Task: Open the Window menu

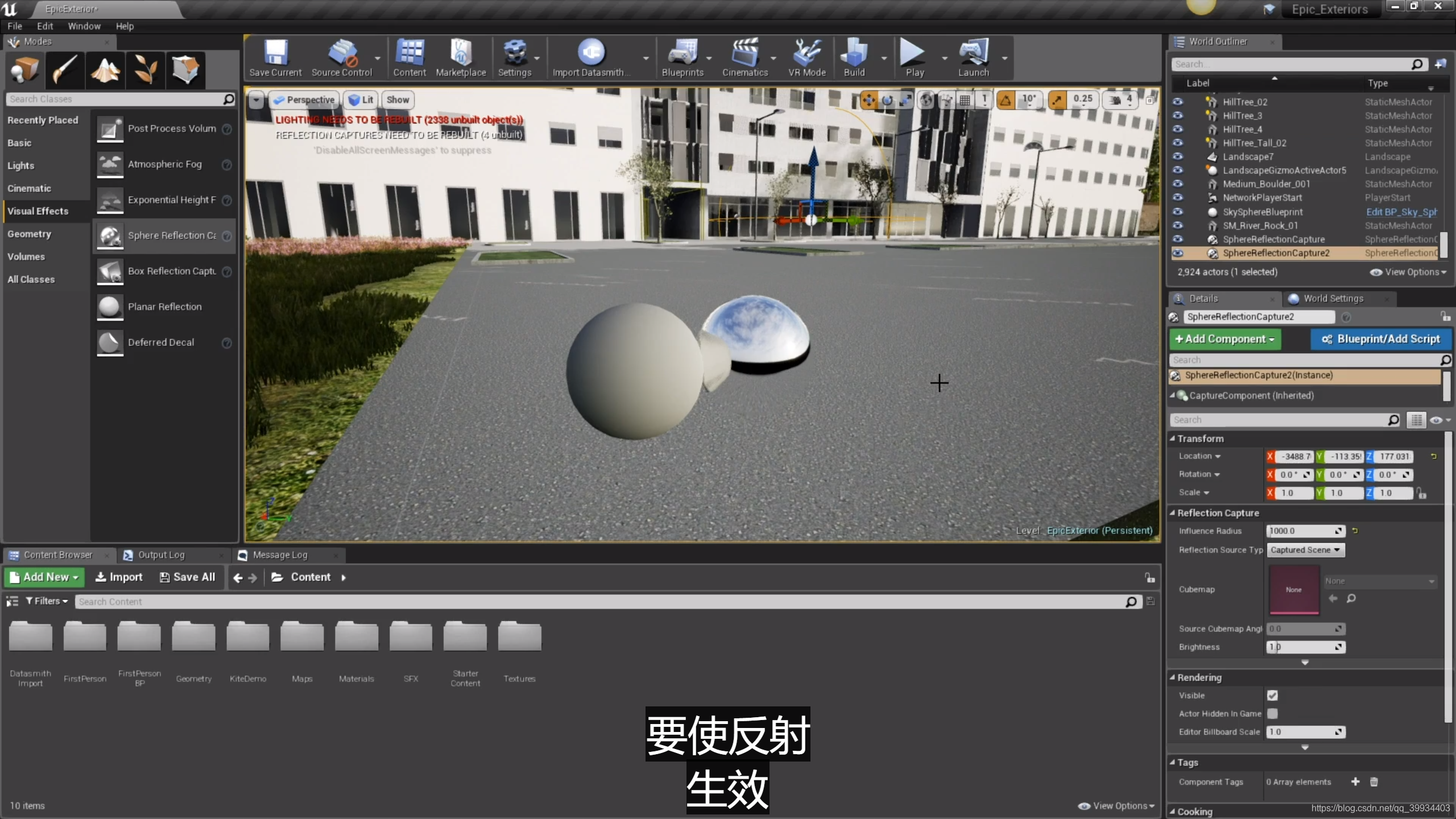Action: [84, 26]
